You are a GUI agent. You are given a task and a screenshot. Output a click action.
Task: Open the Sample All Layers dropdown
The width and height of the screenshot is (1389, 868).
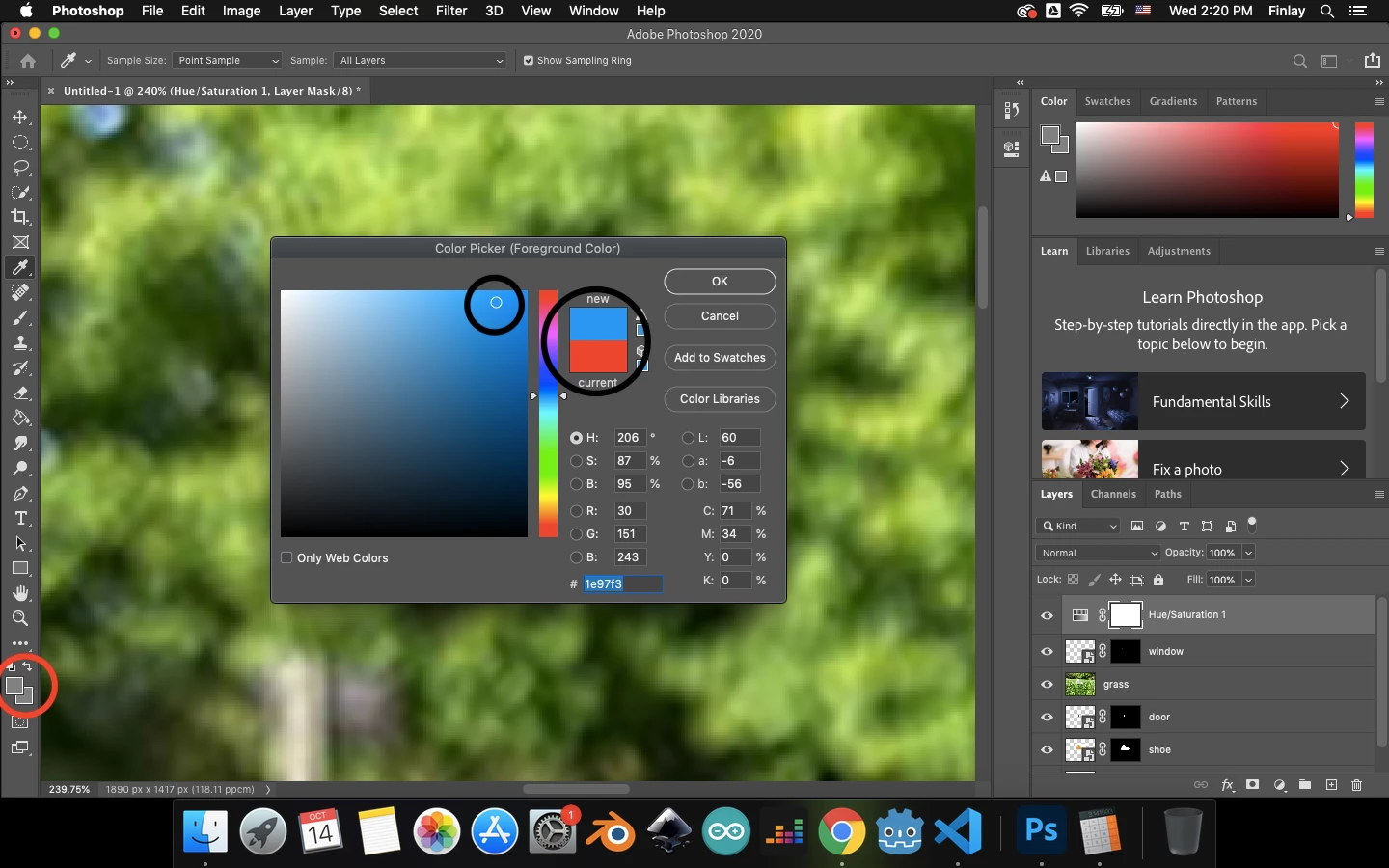click(x=421, y=60)
